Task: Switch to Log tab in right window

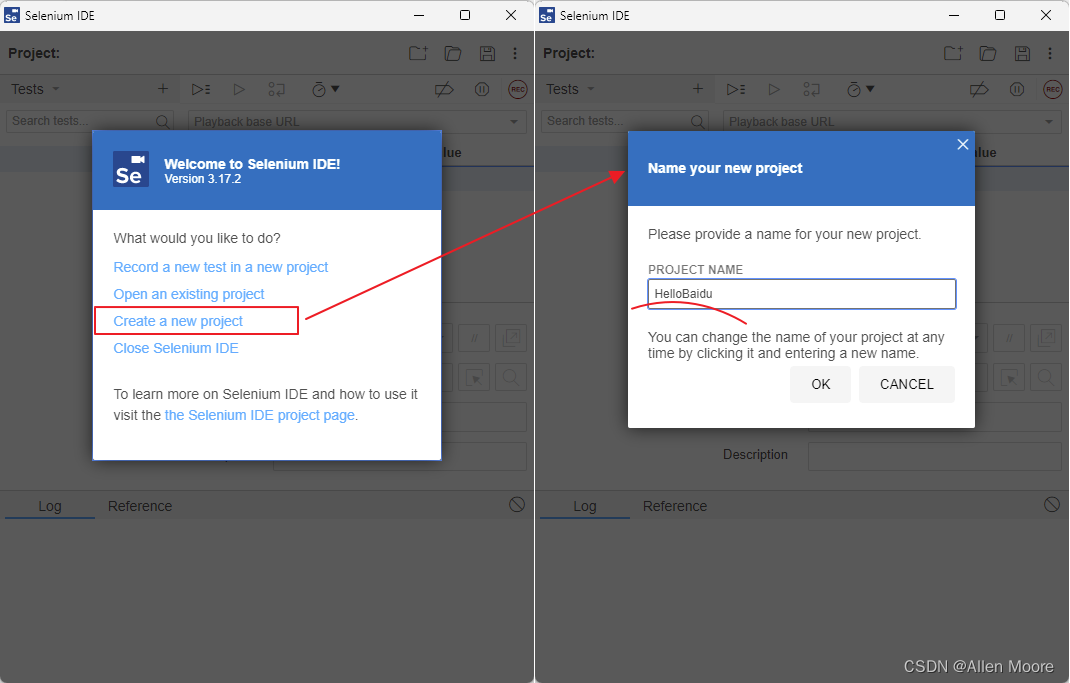Action: [x=585, y=506]
